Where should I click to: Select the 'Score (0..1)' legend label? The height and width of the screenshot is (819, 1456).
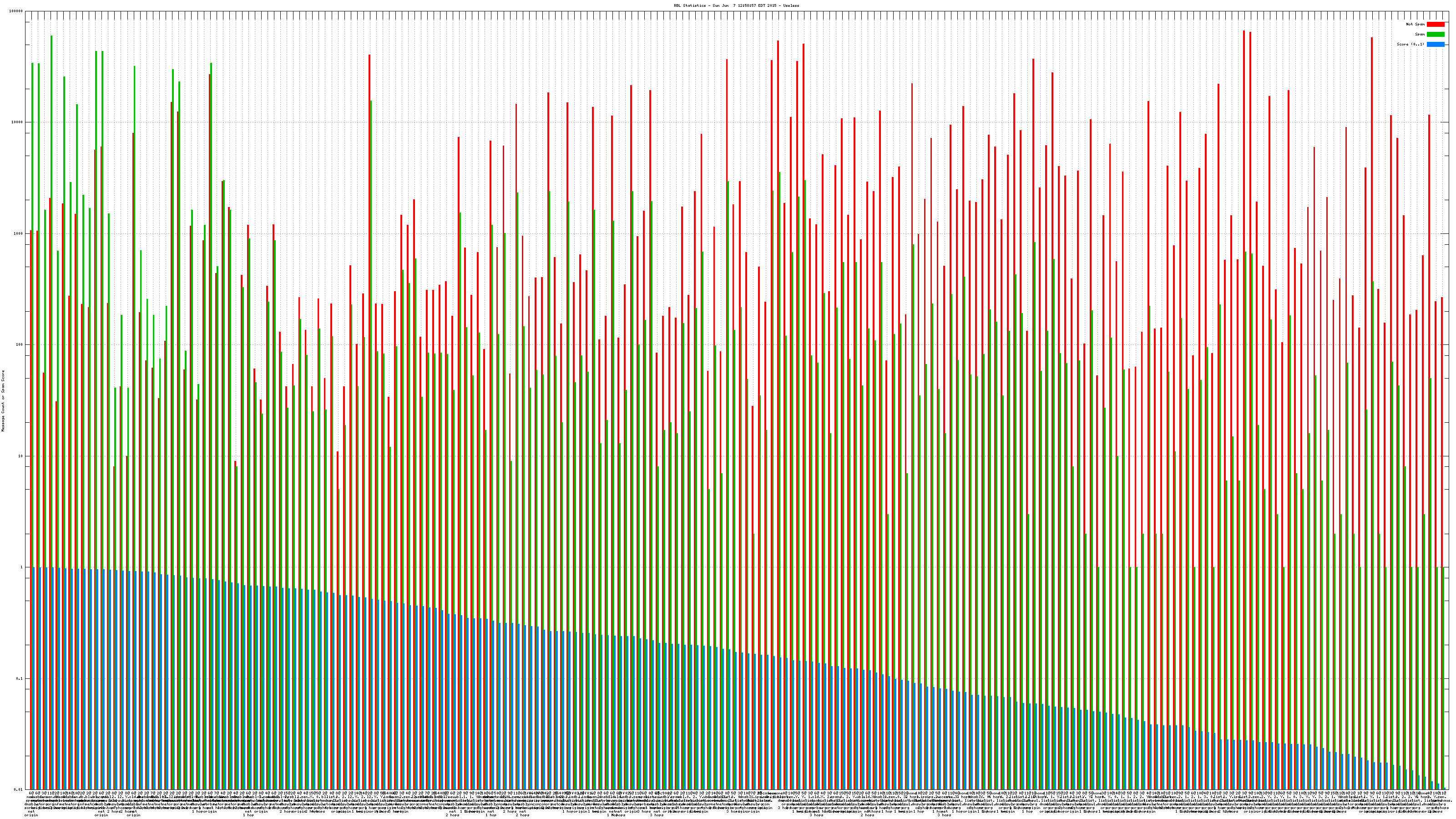coord(1410,44)
